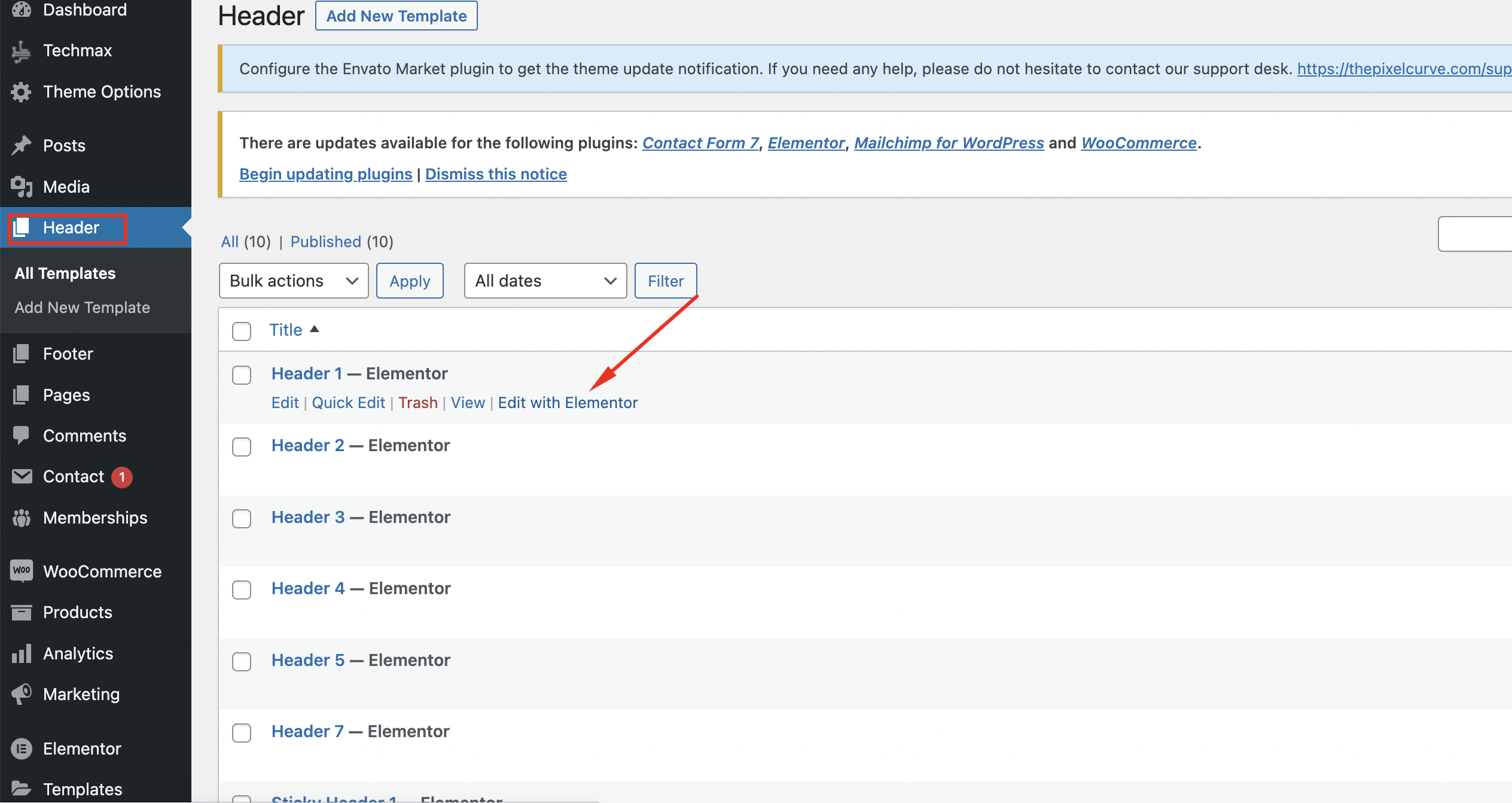The width and height of the screenshot is (1512, 803).
Task: Tick the select-all checkbox beside Title
Action: 242,331
